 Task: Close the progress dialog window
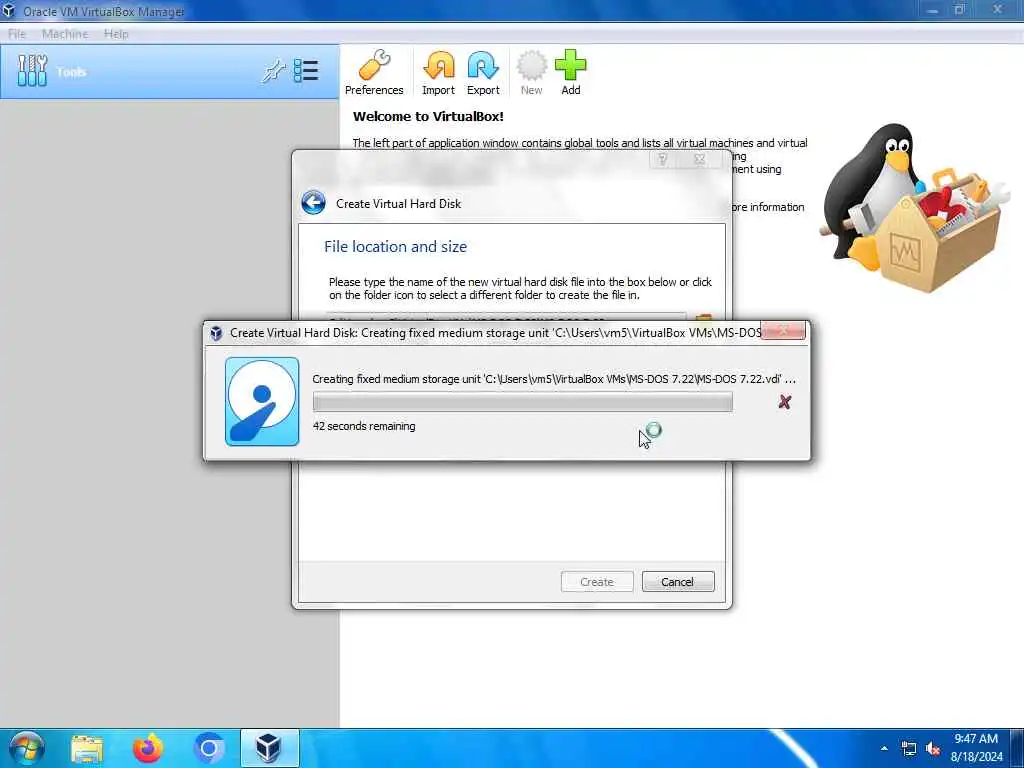click(x=783, y=331)
